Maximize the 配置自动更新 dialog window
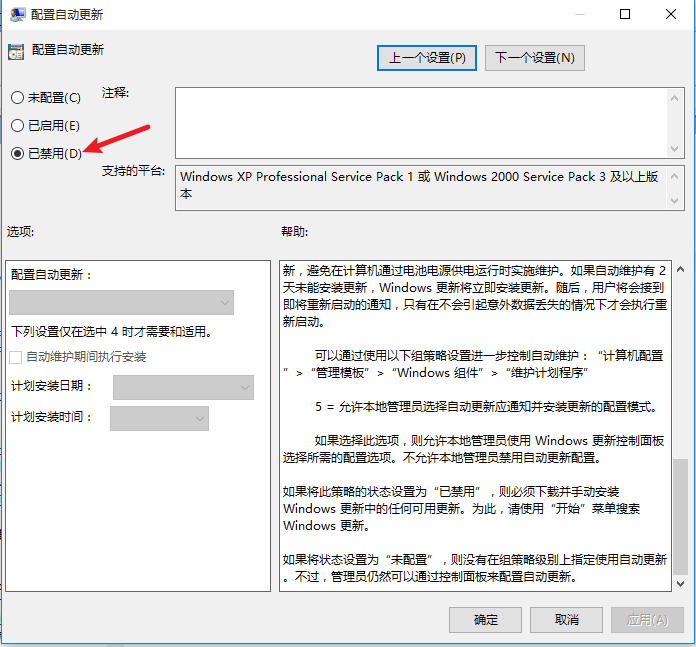This screenshot has width=696, height=647. pos(625,15)
